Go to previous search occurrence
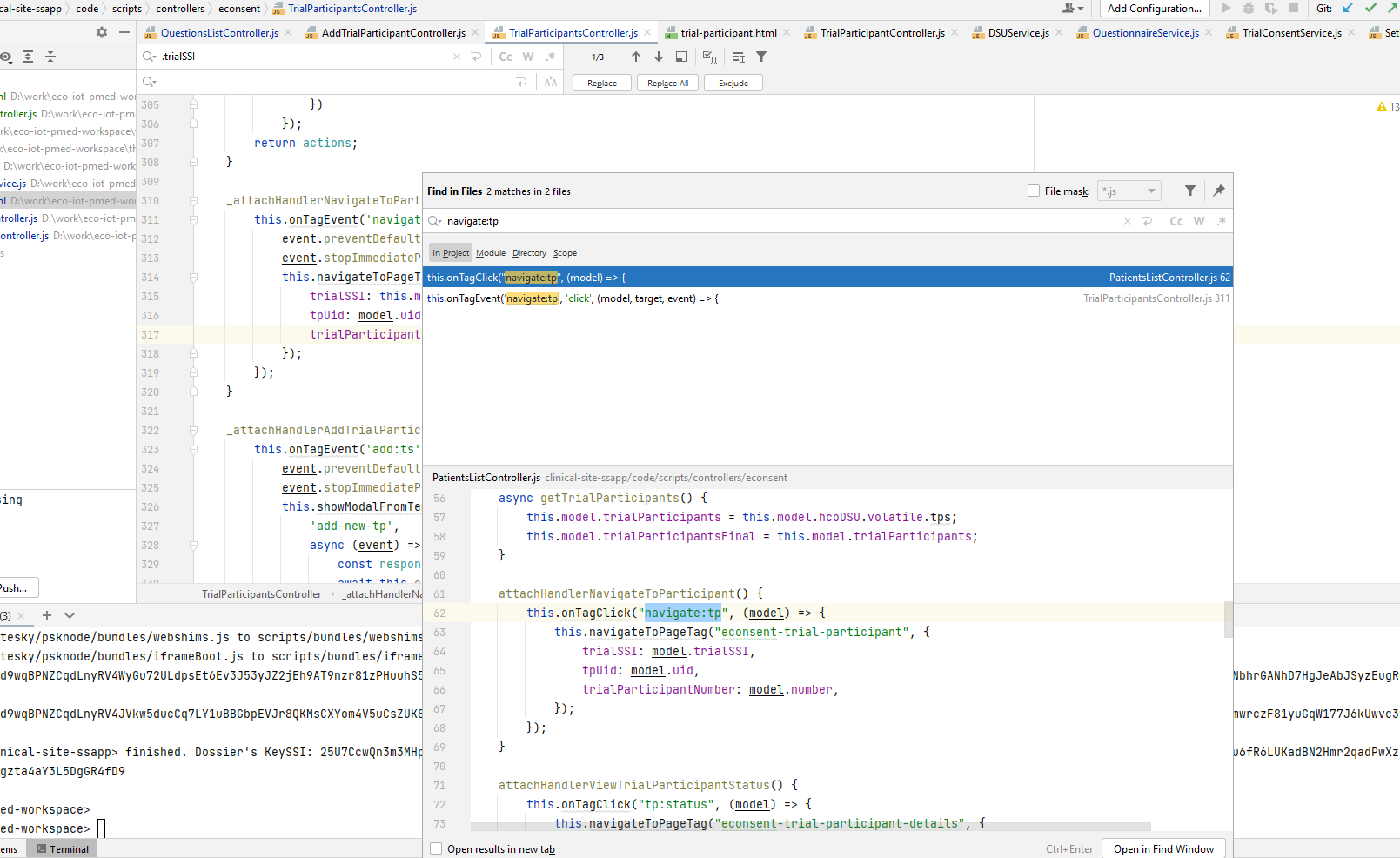 tap(636, 57)
